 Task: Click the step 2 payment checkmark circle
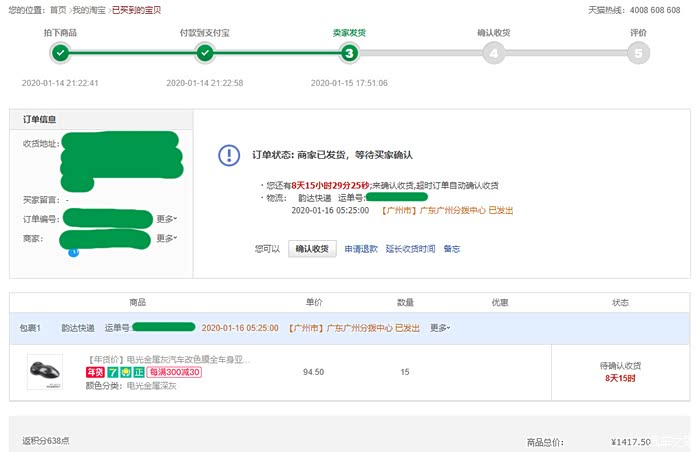[205, 52]
